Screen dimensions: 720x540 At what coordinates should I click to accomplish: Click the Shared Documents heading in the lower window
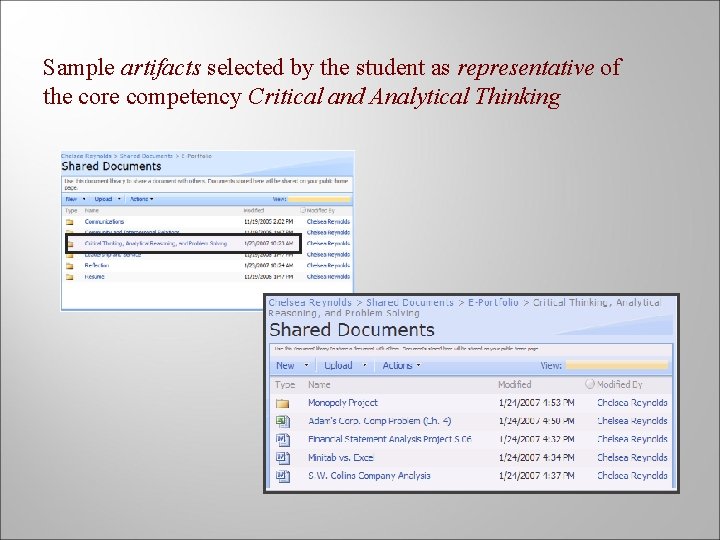tap(352, 330)
